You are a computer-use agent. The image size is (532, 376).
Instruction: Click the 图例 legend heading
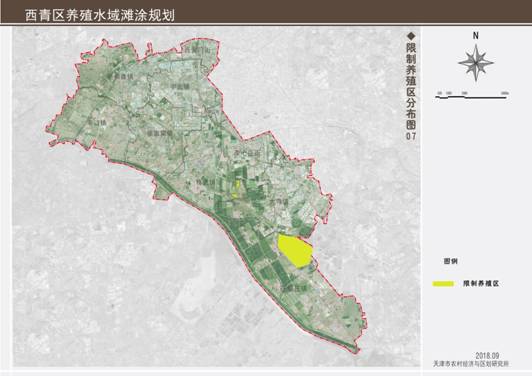pos(451,261)
